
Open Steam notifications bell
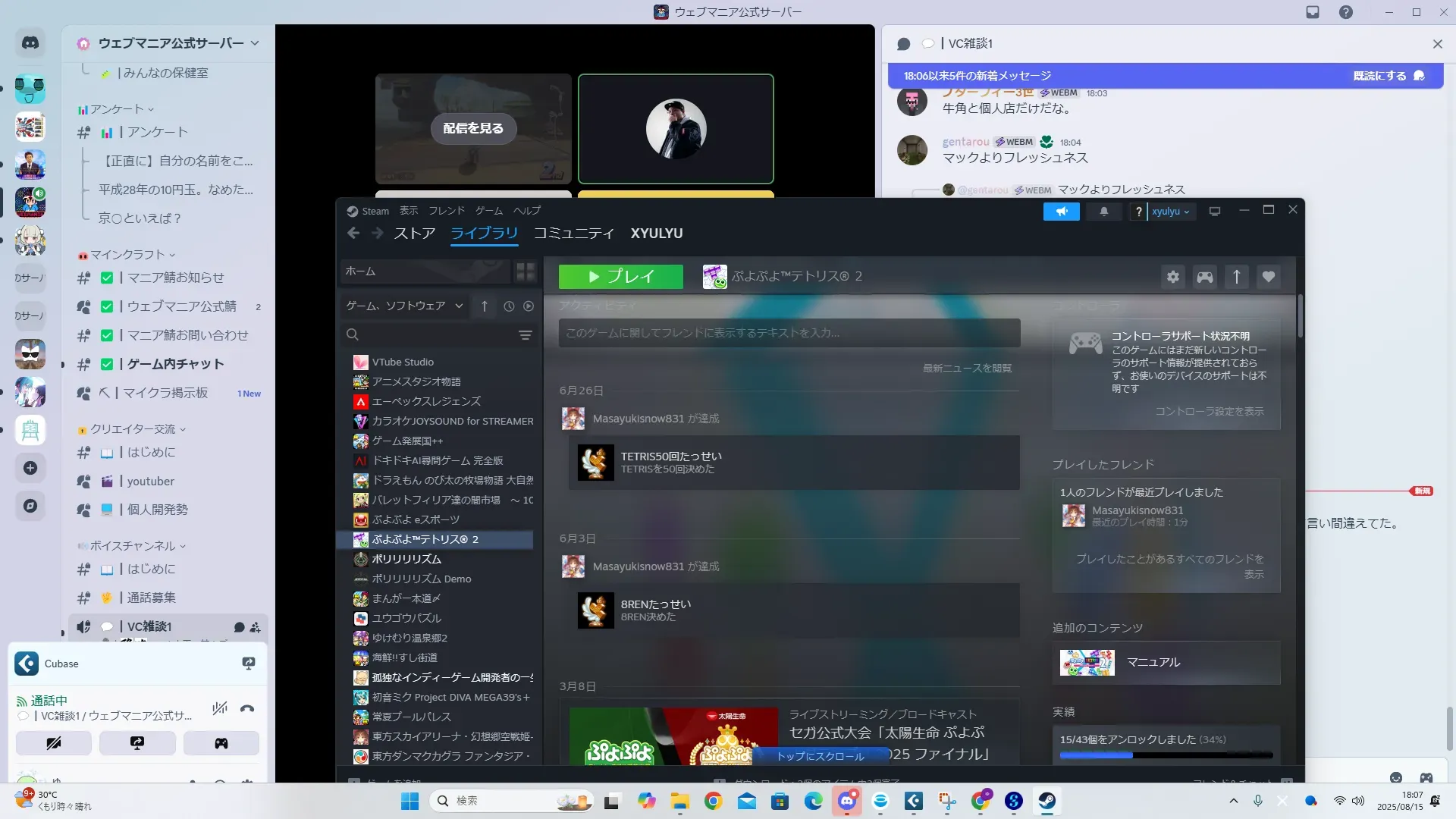tap(1104, 212)
